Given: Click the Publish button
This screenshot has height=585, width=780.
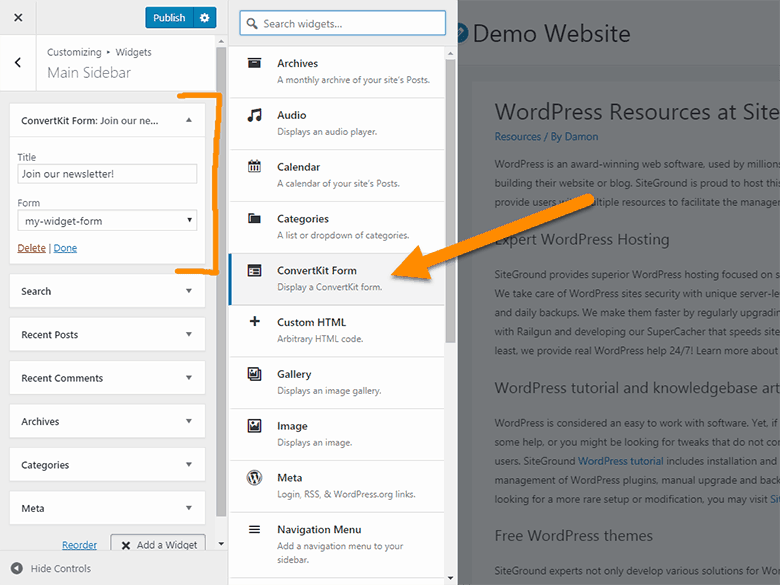Looking at the screenshot, I should click(169, 17).
